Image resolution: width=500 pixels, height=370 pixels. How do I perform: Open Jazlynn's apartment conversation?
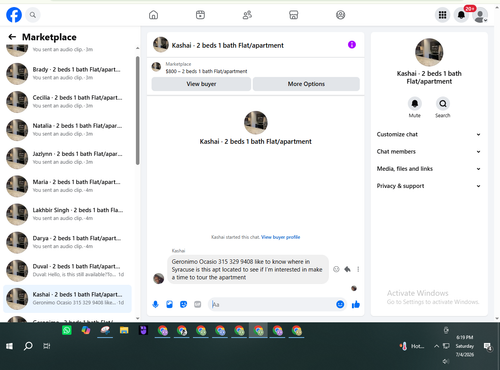68,158
